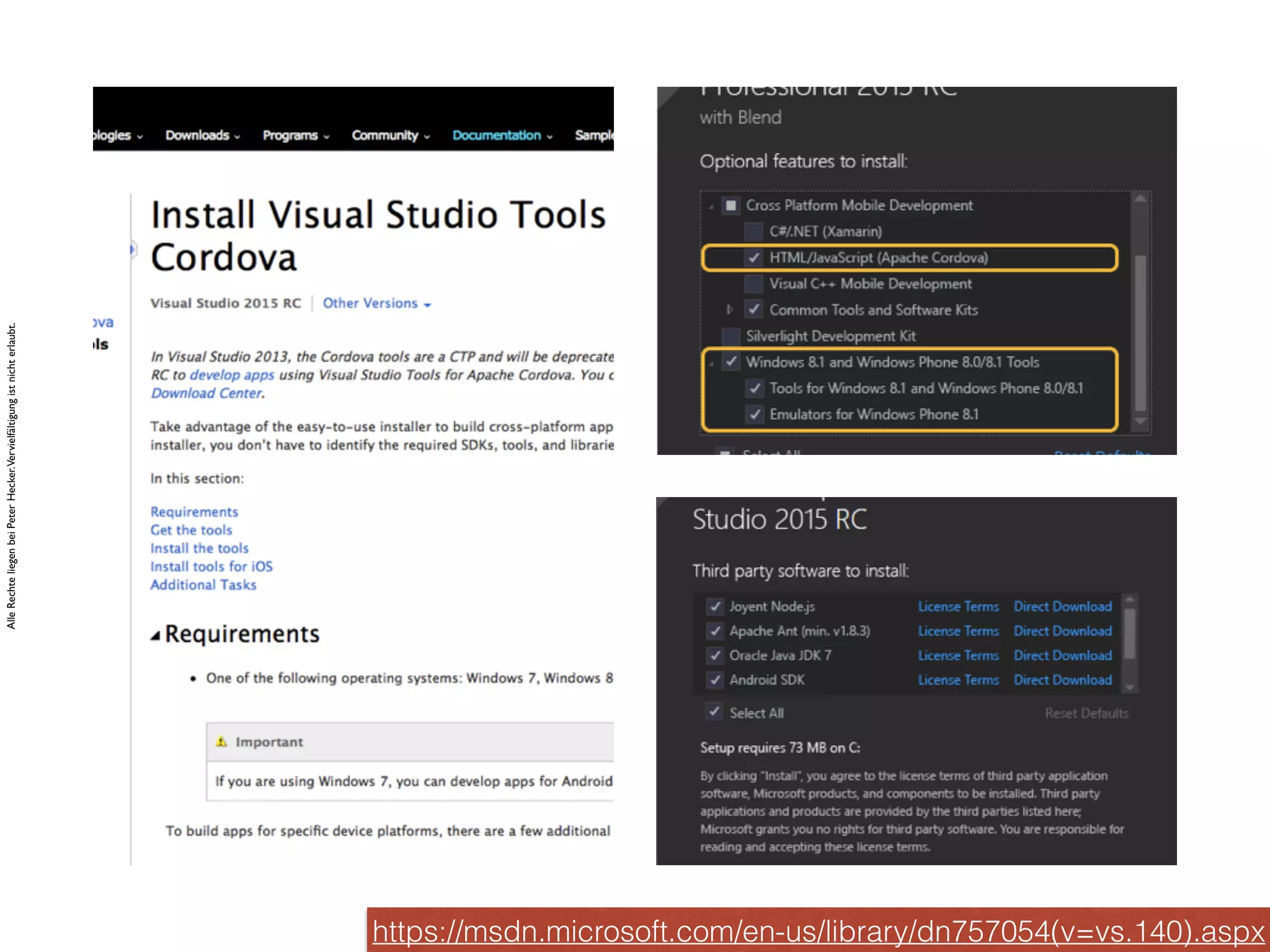
Task: Open the Documentation menu
Action: 502,135
